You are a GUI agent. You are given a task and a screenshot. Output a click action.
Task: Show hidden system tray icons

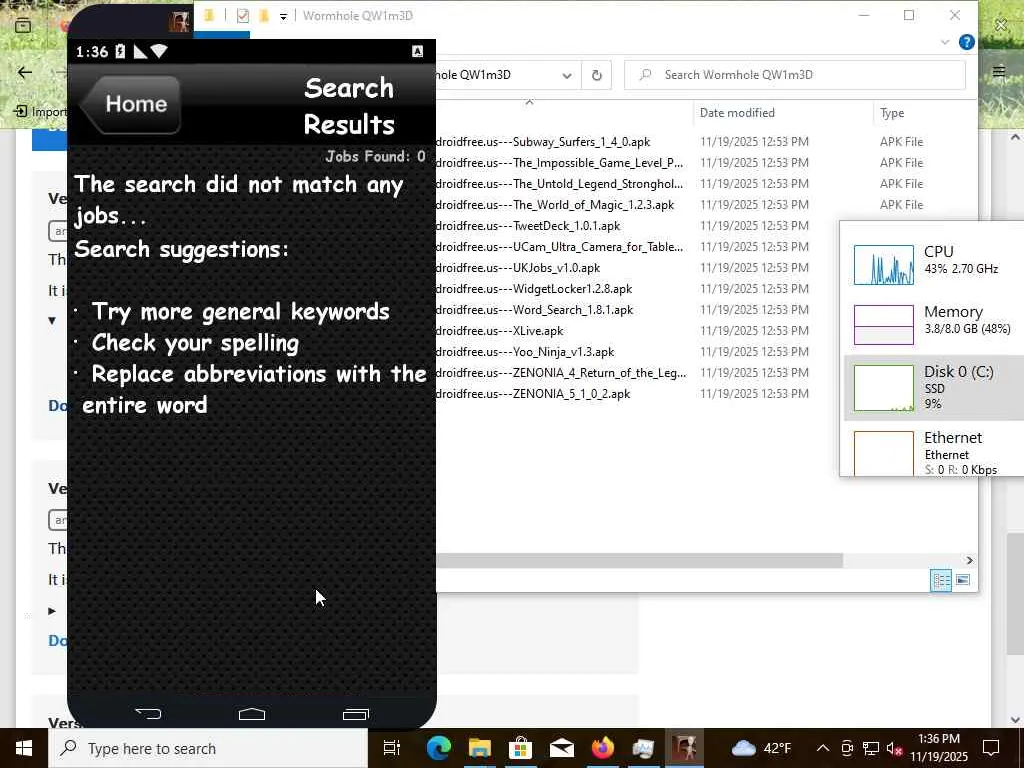tap(823, 748)
